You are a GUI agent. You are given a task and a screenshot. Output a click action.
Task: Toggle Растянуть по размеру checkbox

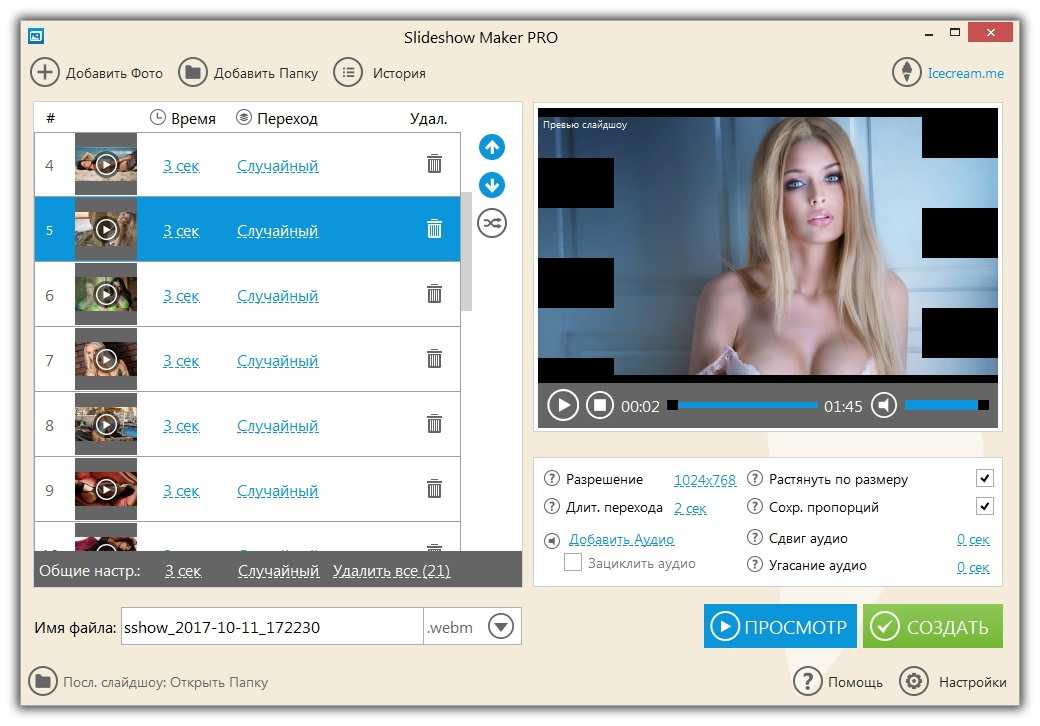point(985,478)
